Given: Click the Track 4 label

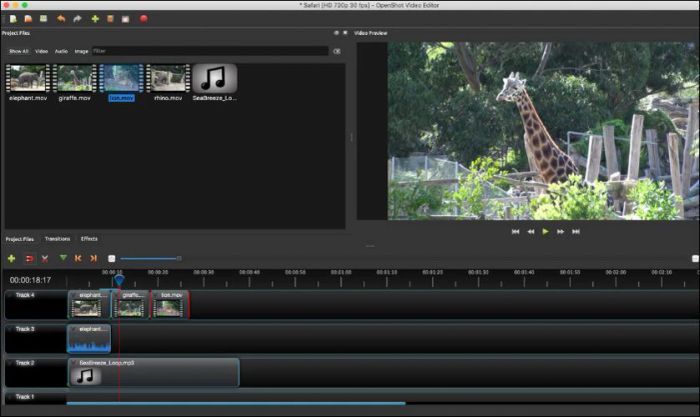Looking at the screenshot, I should (25, 295).
